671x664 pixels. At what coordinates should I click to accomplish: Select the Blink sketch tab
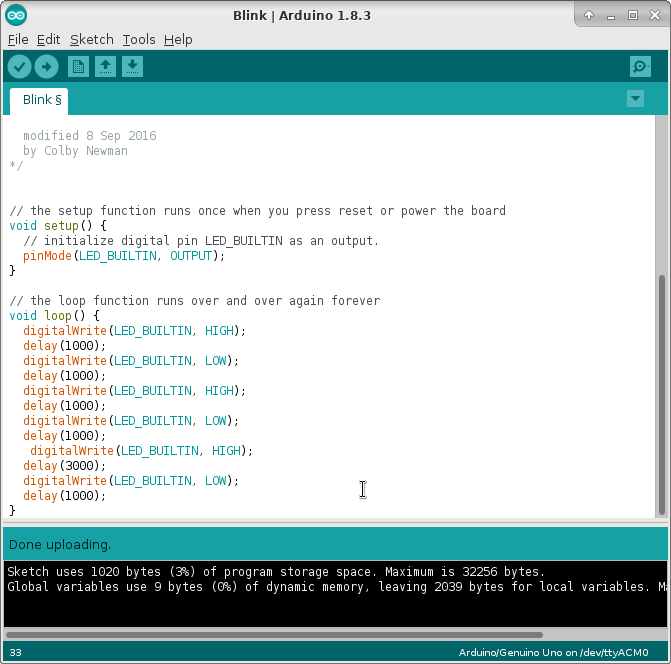39,101
